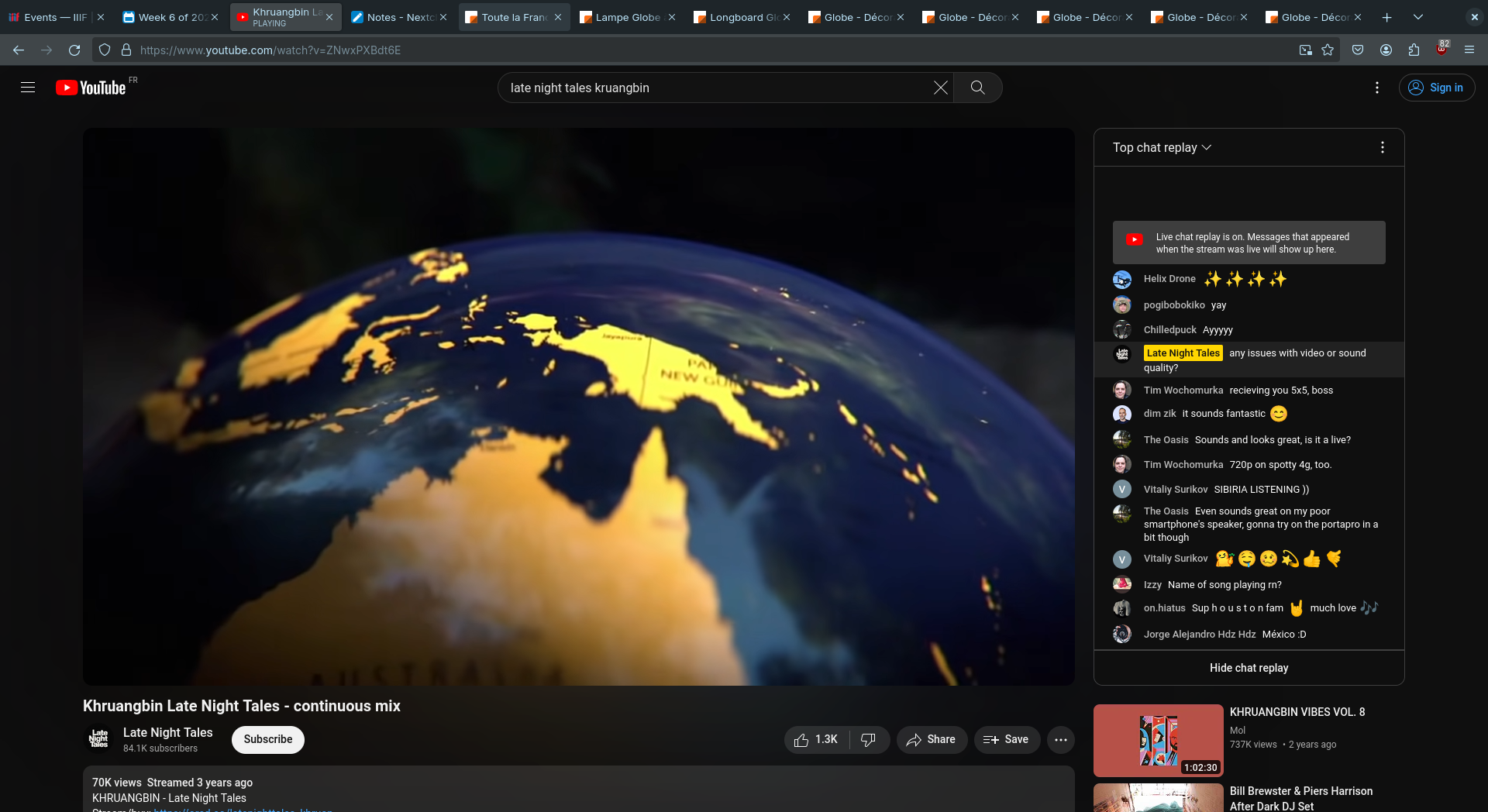
Task: Click the magnifying glass search button
Action: [x=977, y=88]
